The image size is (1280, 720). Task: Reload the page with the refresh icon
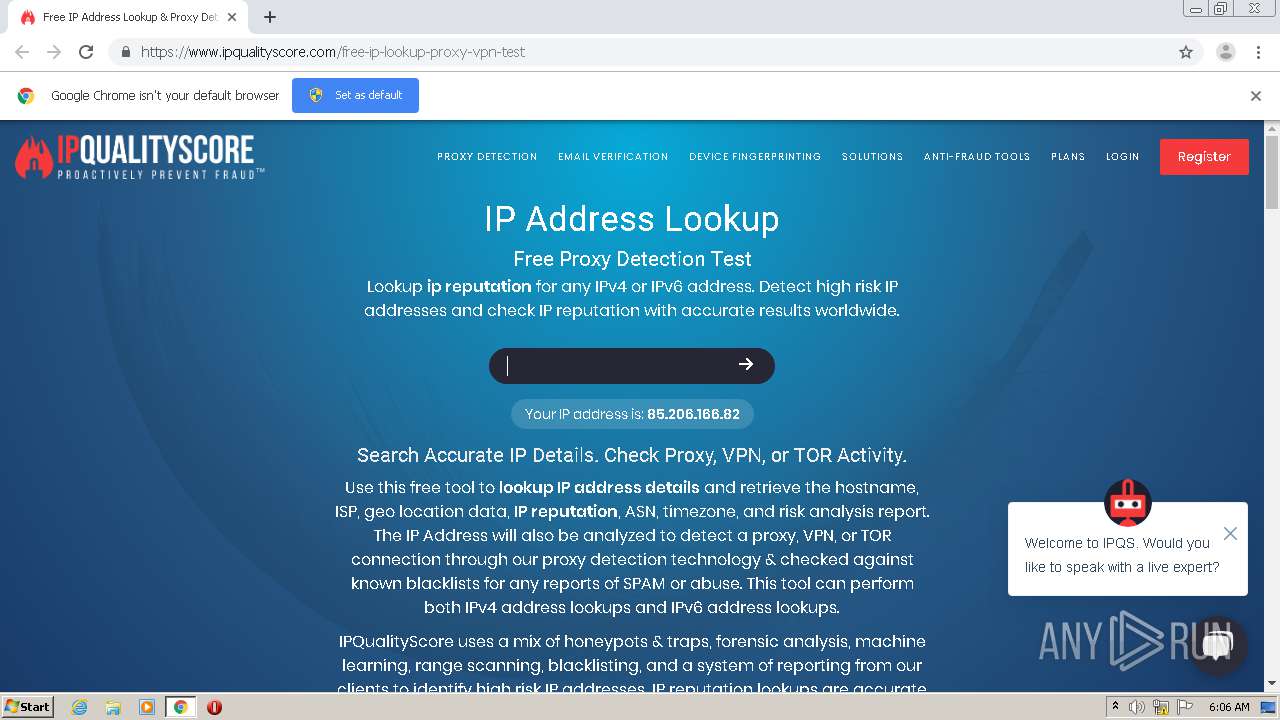(x=86, y=52)
